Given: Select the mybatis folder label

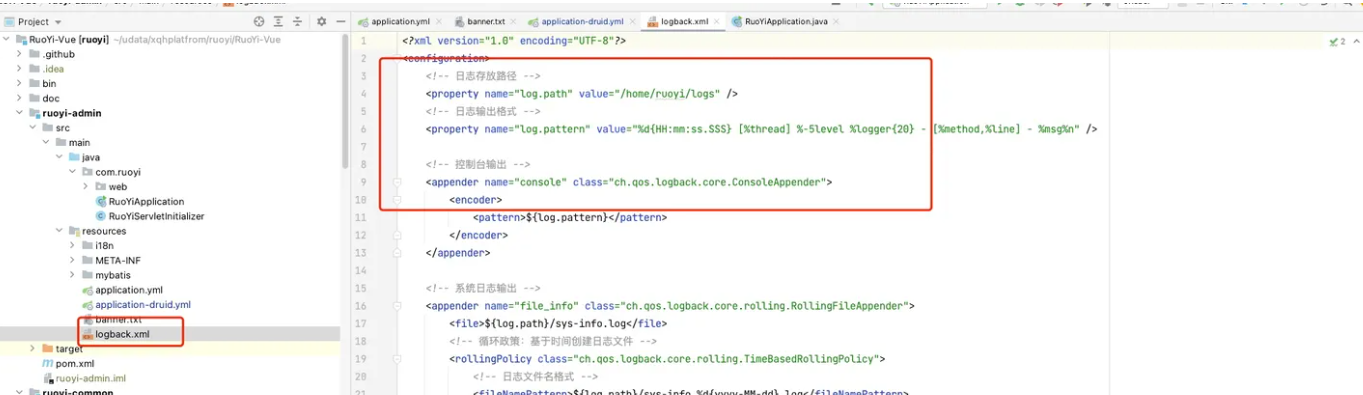Looking at the screenshot, I should [x=113, y=275].
